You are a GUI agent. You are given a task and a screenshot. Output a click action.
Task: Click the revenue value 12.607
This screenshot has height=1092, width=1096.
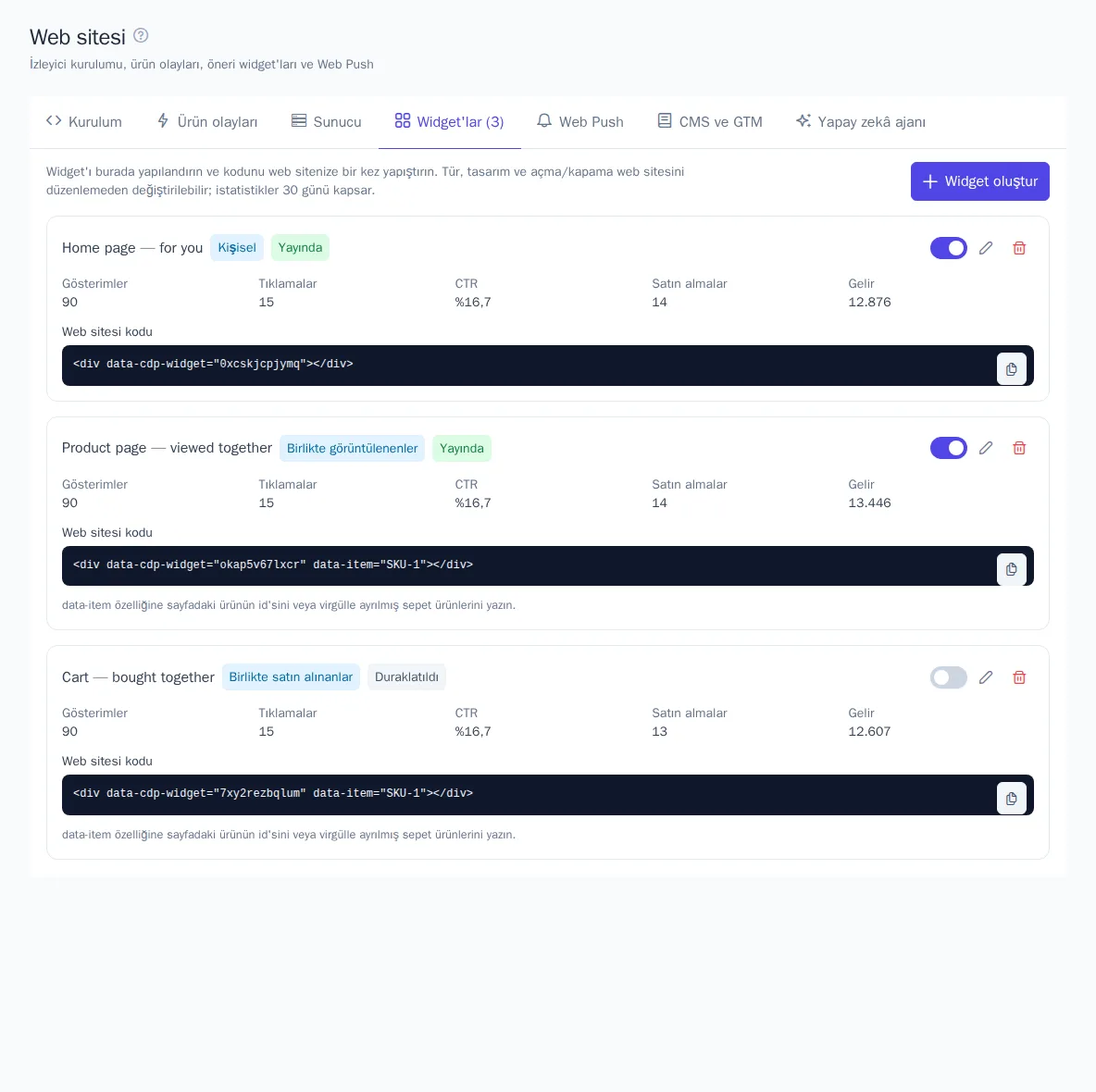click(869, 731)
